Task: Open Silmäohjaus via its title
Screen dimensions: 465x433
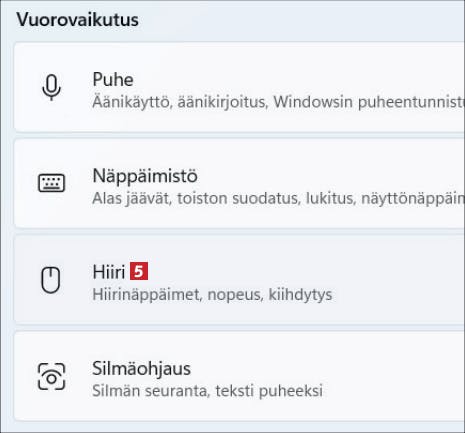Action: 141,369
